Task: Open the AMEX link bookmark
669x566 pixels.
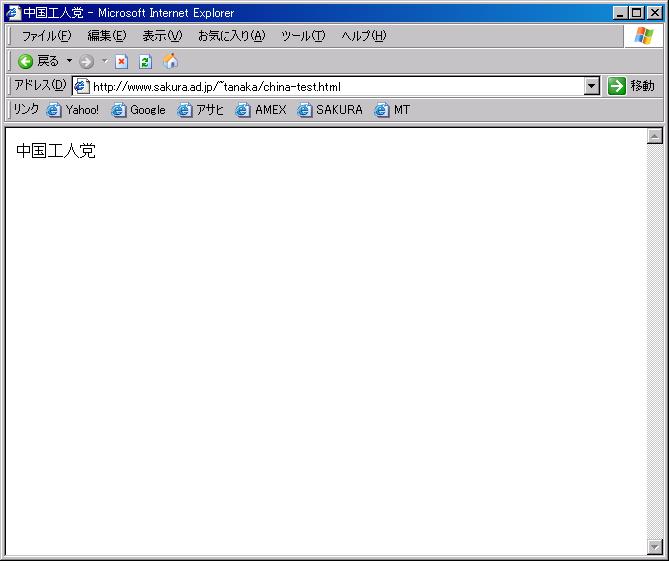Action: [261, 110]
